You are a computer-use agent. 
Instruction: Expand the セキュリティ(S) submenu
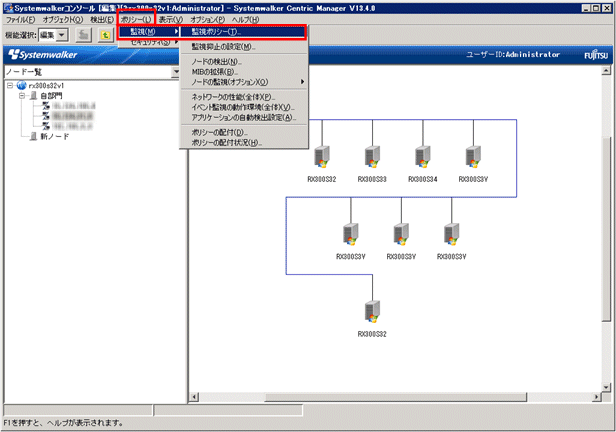(x=150, y=42)
